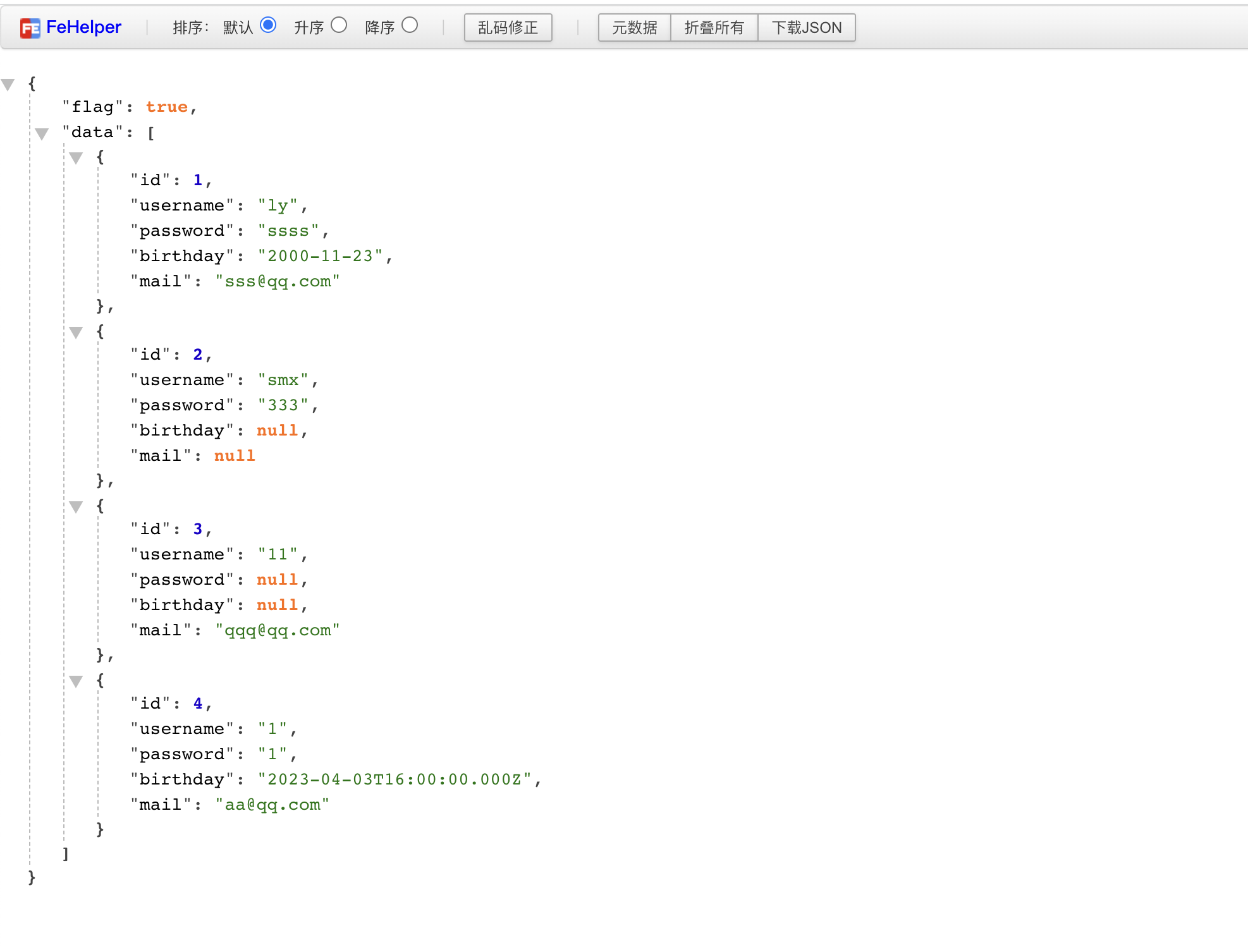Click the "flag" true value

point(167,107)
